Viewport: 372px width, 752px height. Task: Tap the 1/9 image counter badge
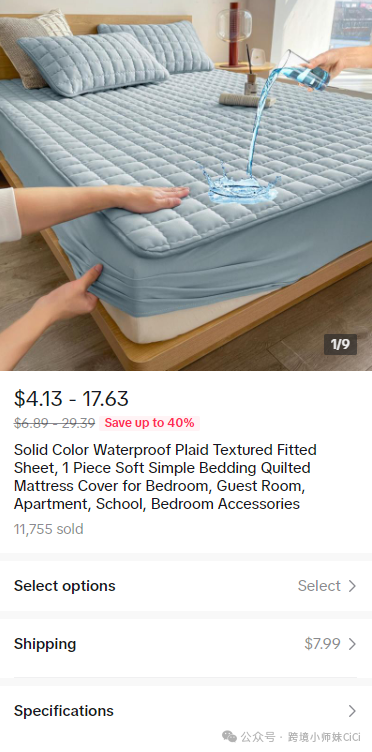pyautogui.click(x=340, y=344)
